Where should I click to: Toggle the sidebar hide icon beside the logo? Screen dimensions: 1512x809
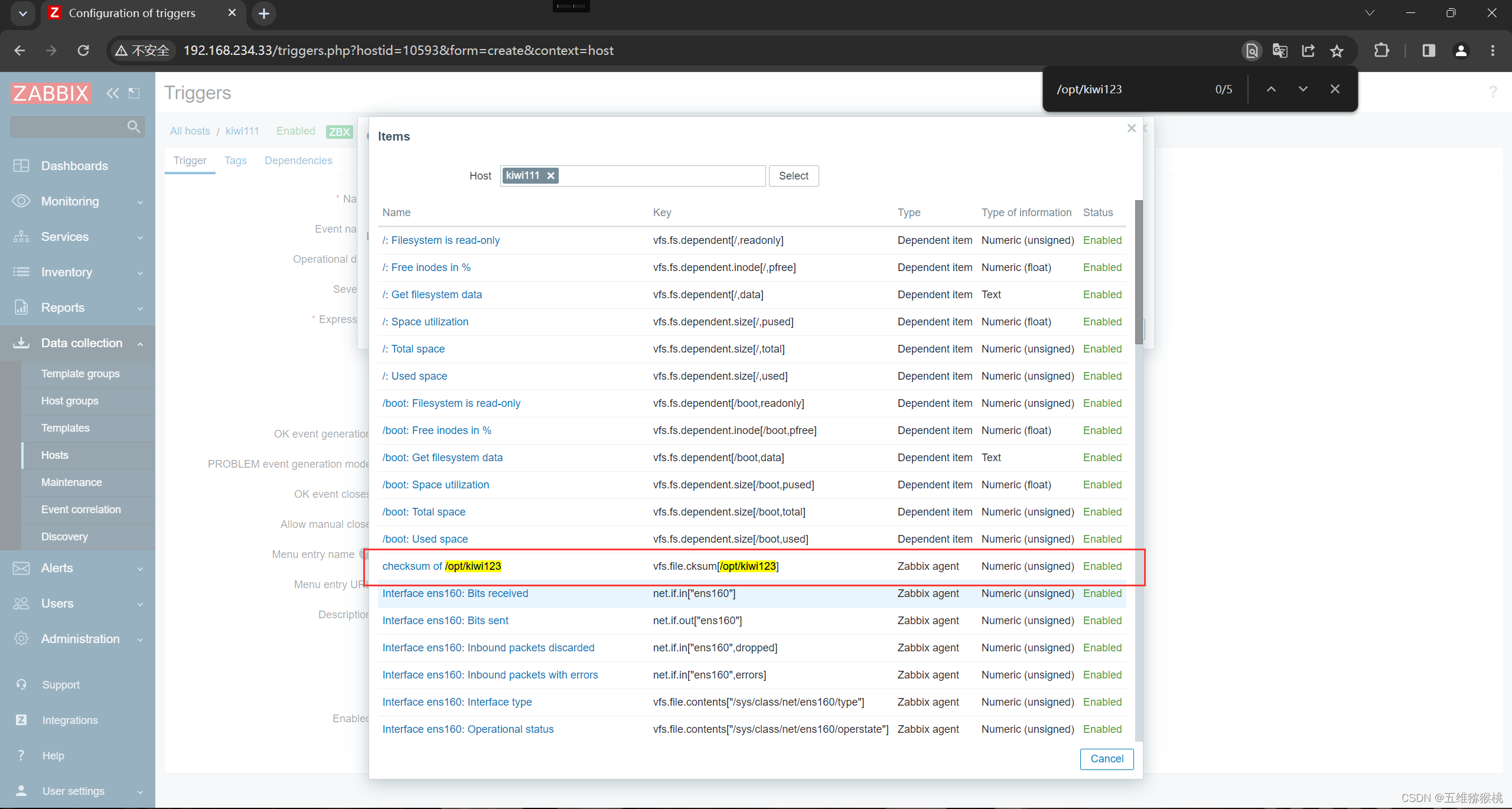point(134,93)
